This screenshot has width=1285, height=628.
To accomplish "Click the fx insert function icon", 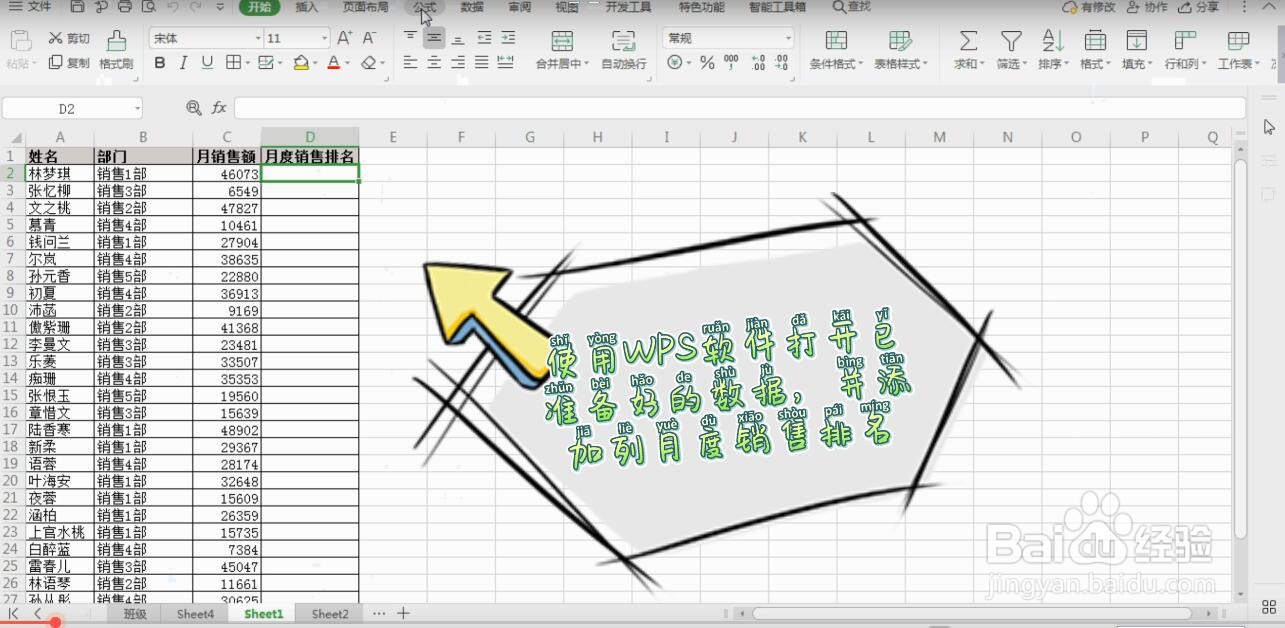I will click(219, 108).
